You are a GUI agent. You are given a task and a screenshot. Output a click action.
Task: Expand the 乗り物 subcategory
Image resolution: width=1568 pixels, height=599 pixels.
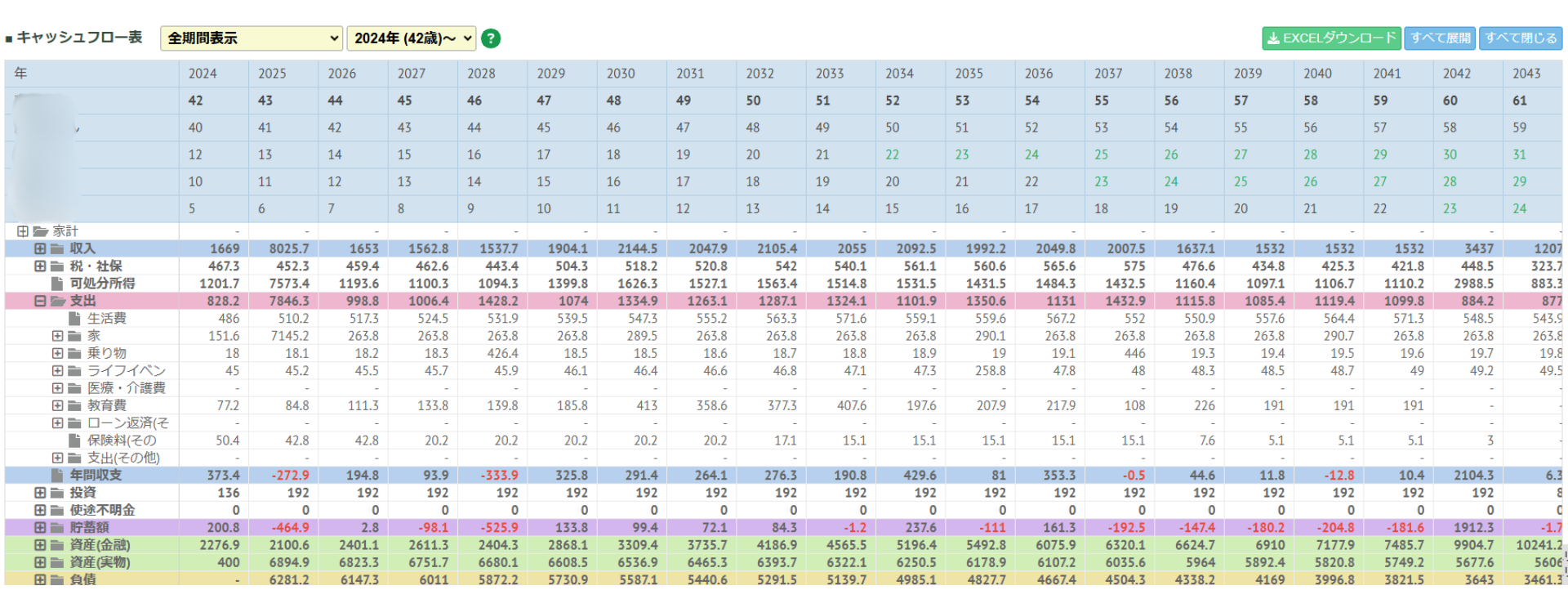point(57,353)
